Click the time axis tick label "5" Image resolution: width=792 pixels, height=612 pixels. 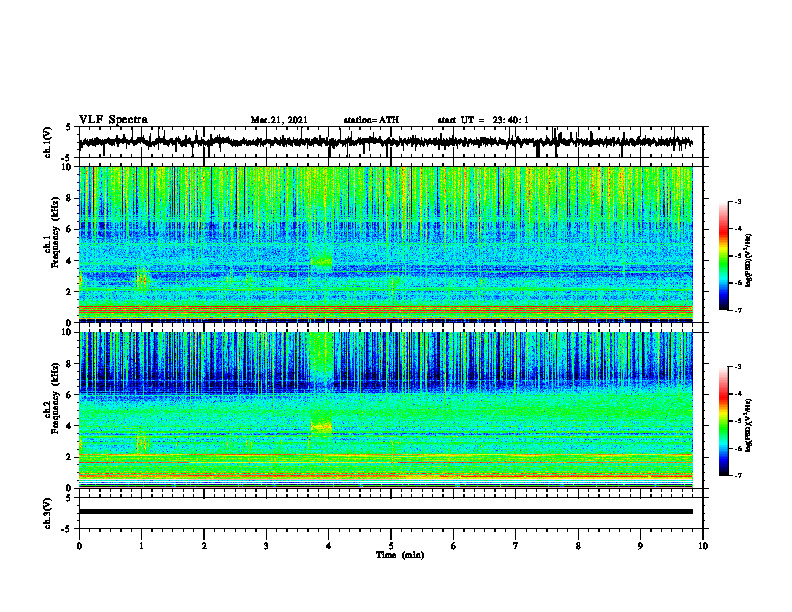click(391, 546)
